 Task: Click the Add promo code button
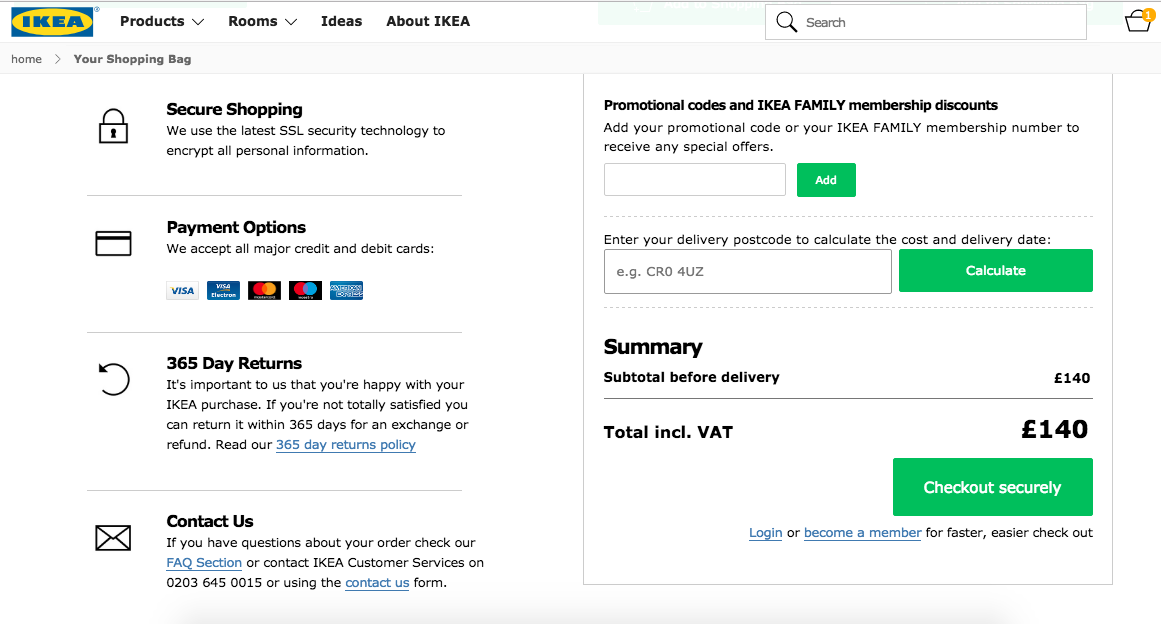coord(826,180)
